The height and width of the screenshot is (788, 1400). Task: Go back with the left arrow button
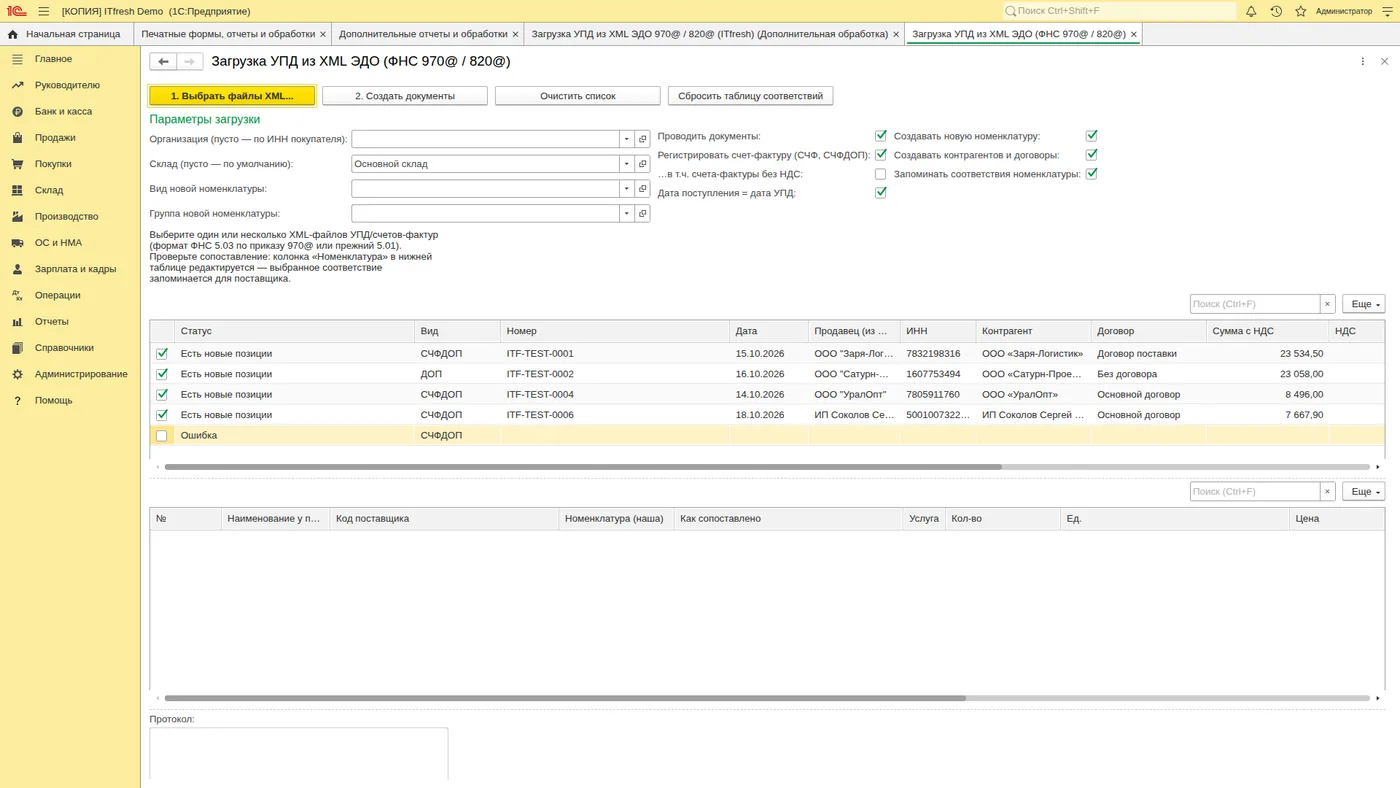(x=163, y=61)
